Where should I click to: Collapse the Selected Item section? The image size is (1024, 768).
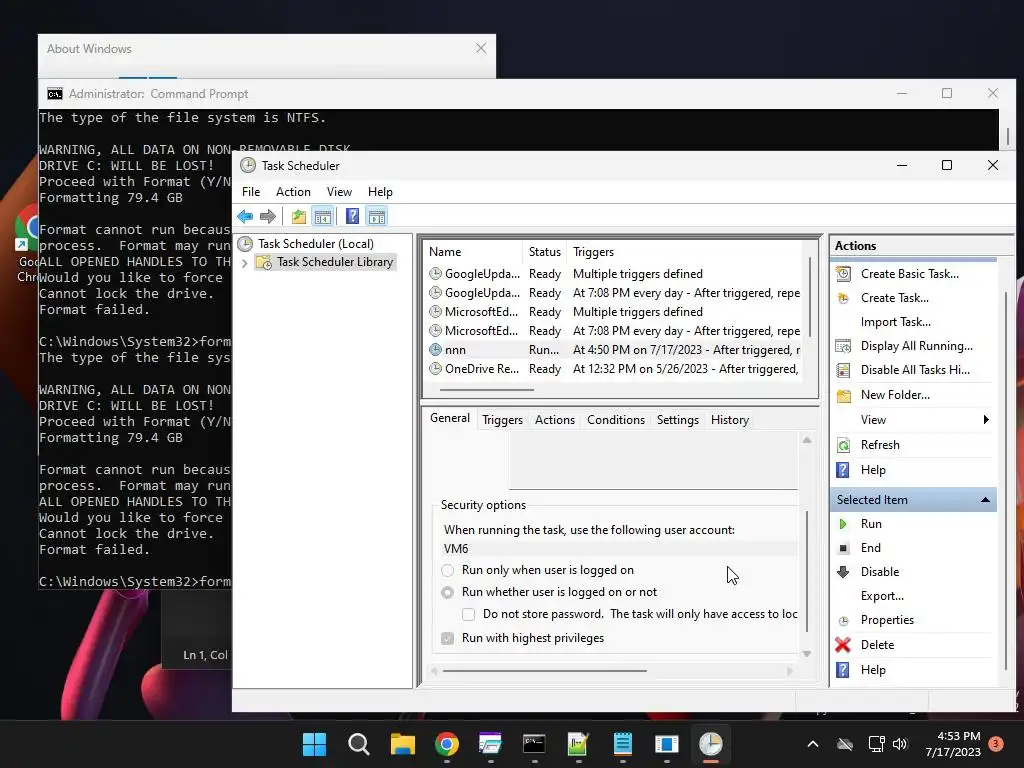tap(985, 500)
